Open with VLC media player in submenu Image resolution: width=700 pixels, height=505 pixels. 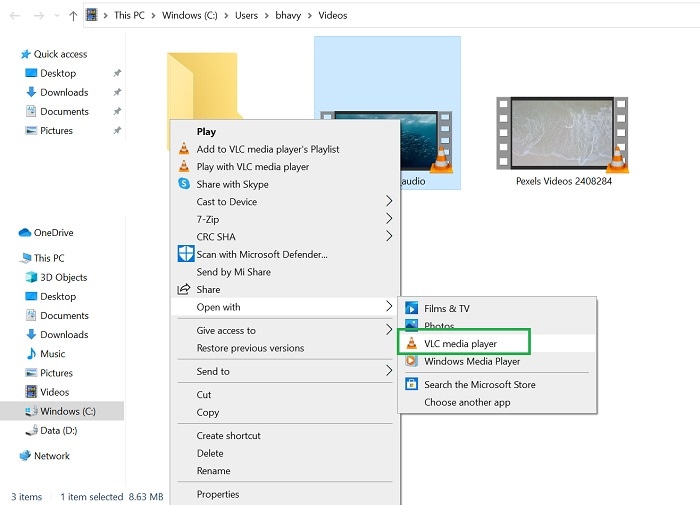coord(497,343)
